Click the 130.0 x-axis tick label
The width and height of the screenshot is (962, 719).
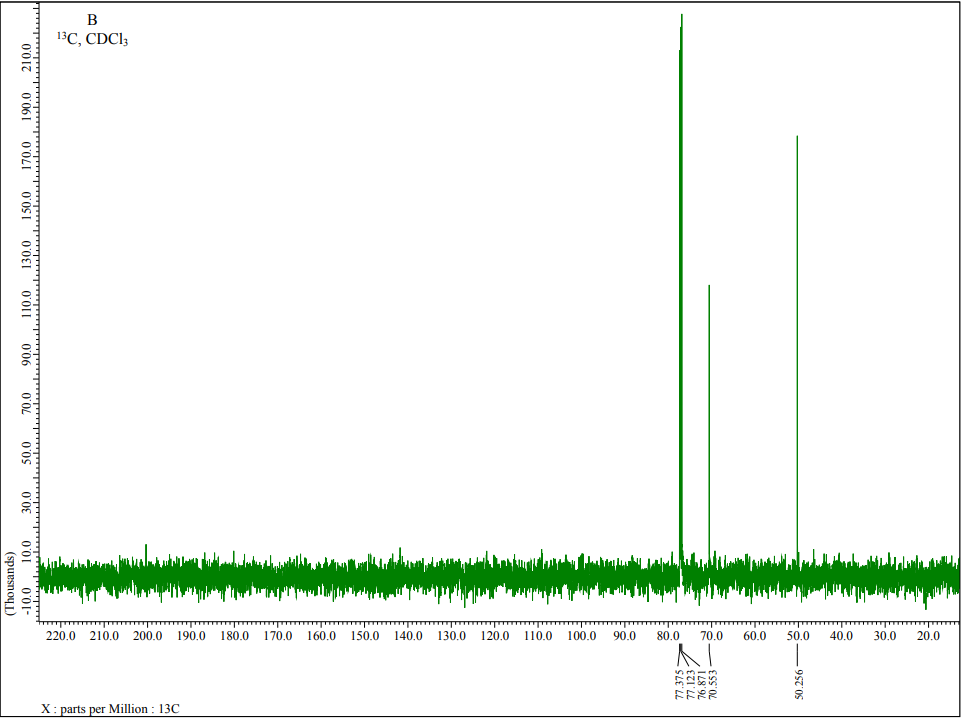point(452,636)
